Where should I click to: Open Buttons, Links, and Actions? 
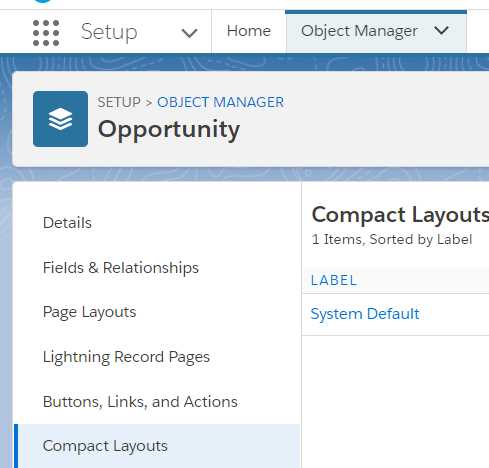[x=140, y=402]
